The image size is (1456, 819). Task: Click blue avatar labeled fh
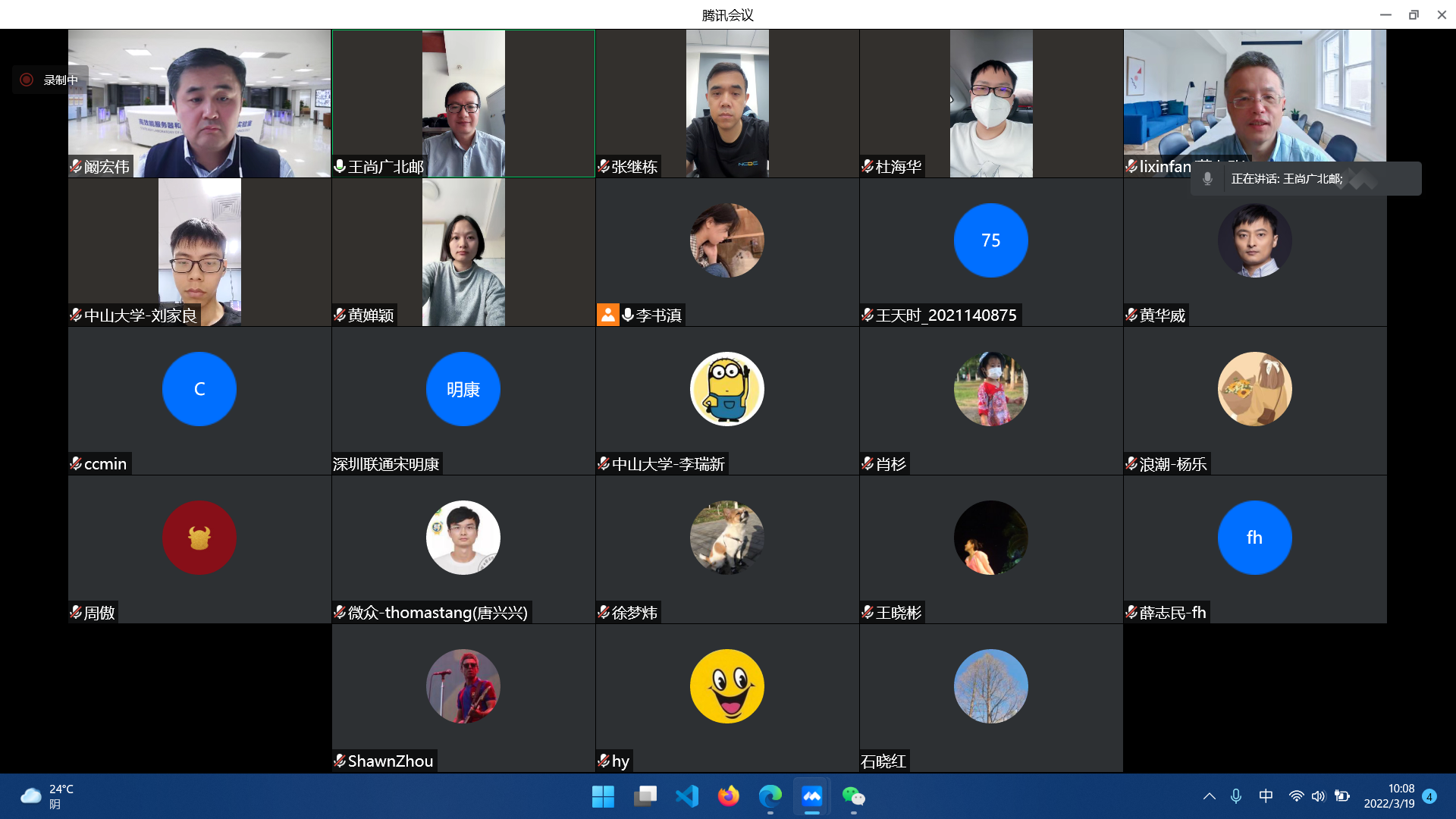click(1255, 538)
